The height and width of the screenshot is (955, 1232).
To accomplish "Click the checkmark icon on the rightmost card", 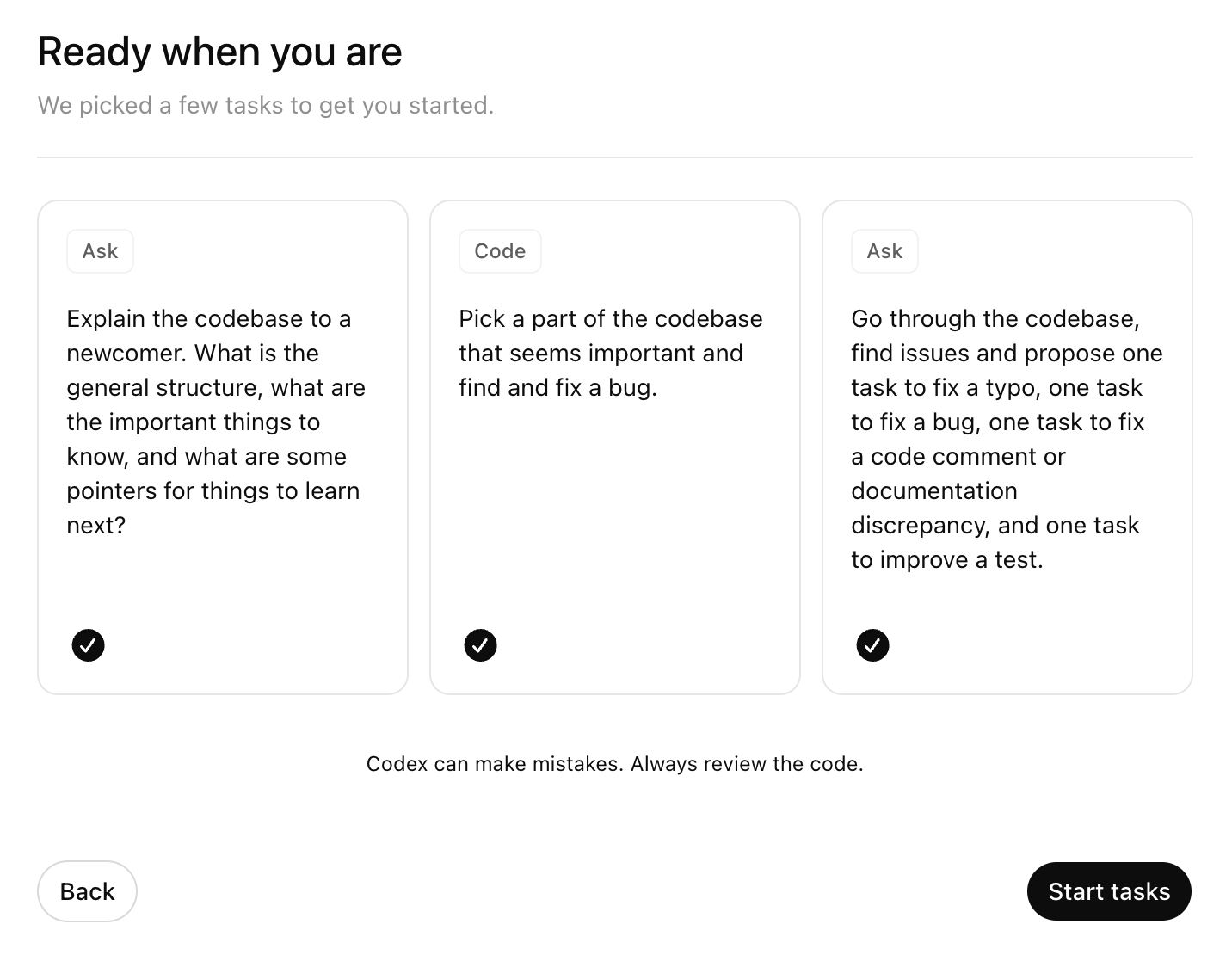I will [x=872, y=644].
